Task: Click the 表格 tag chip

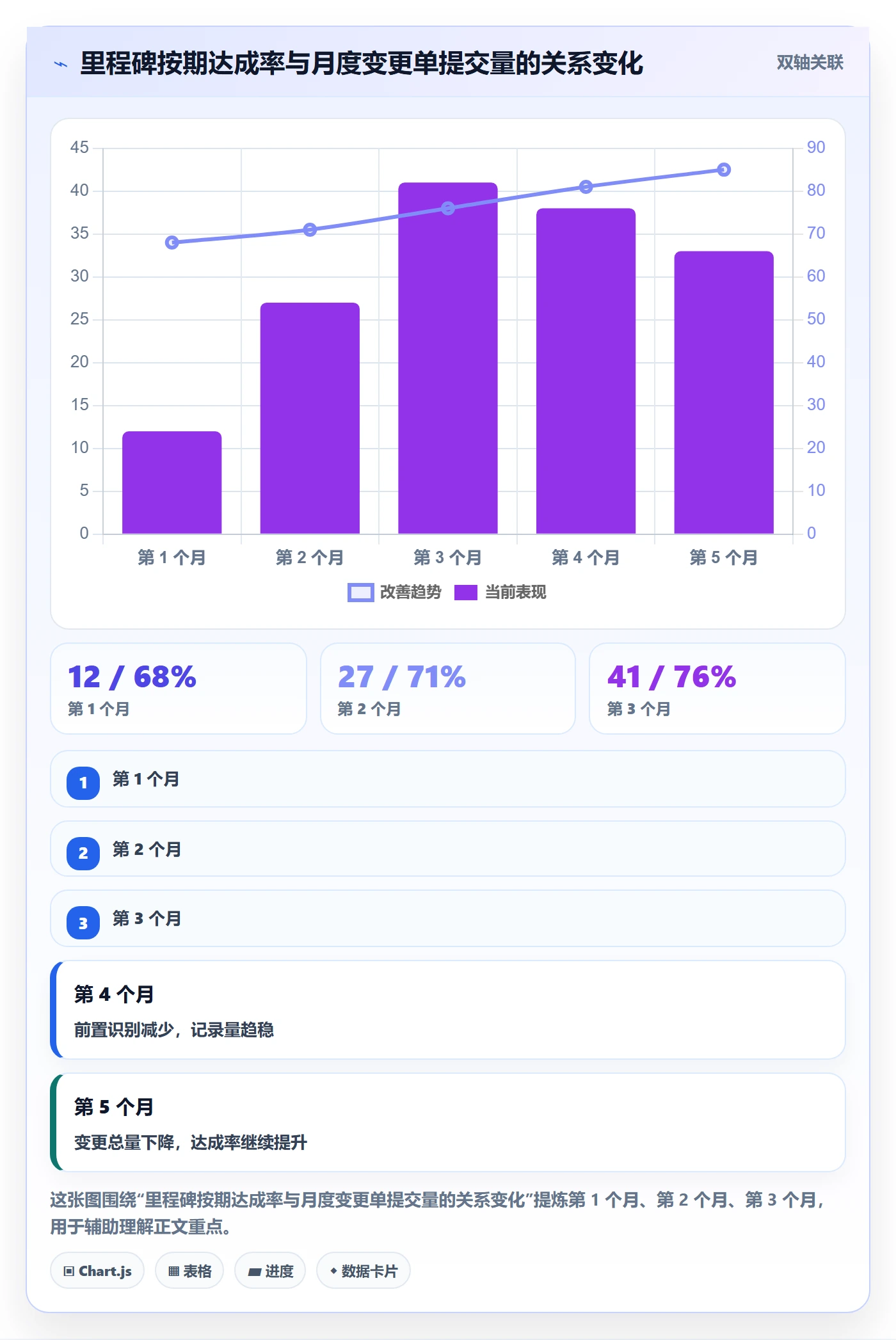Action: 189,1271
